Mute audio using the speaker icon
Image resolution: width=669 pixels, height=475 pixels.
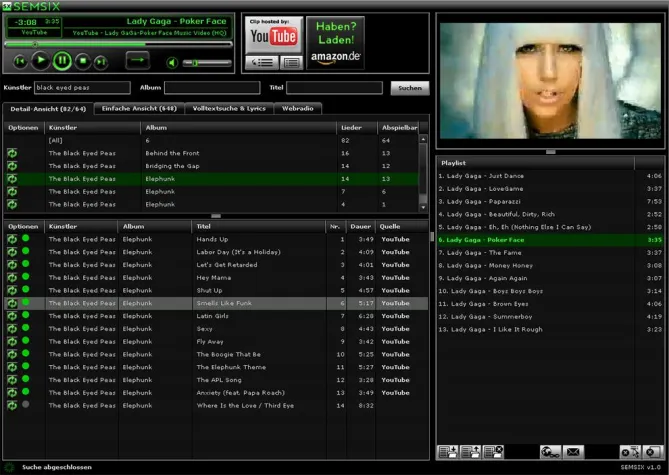tap(172, 63)
